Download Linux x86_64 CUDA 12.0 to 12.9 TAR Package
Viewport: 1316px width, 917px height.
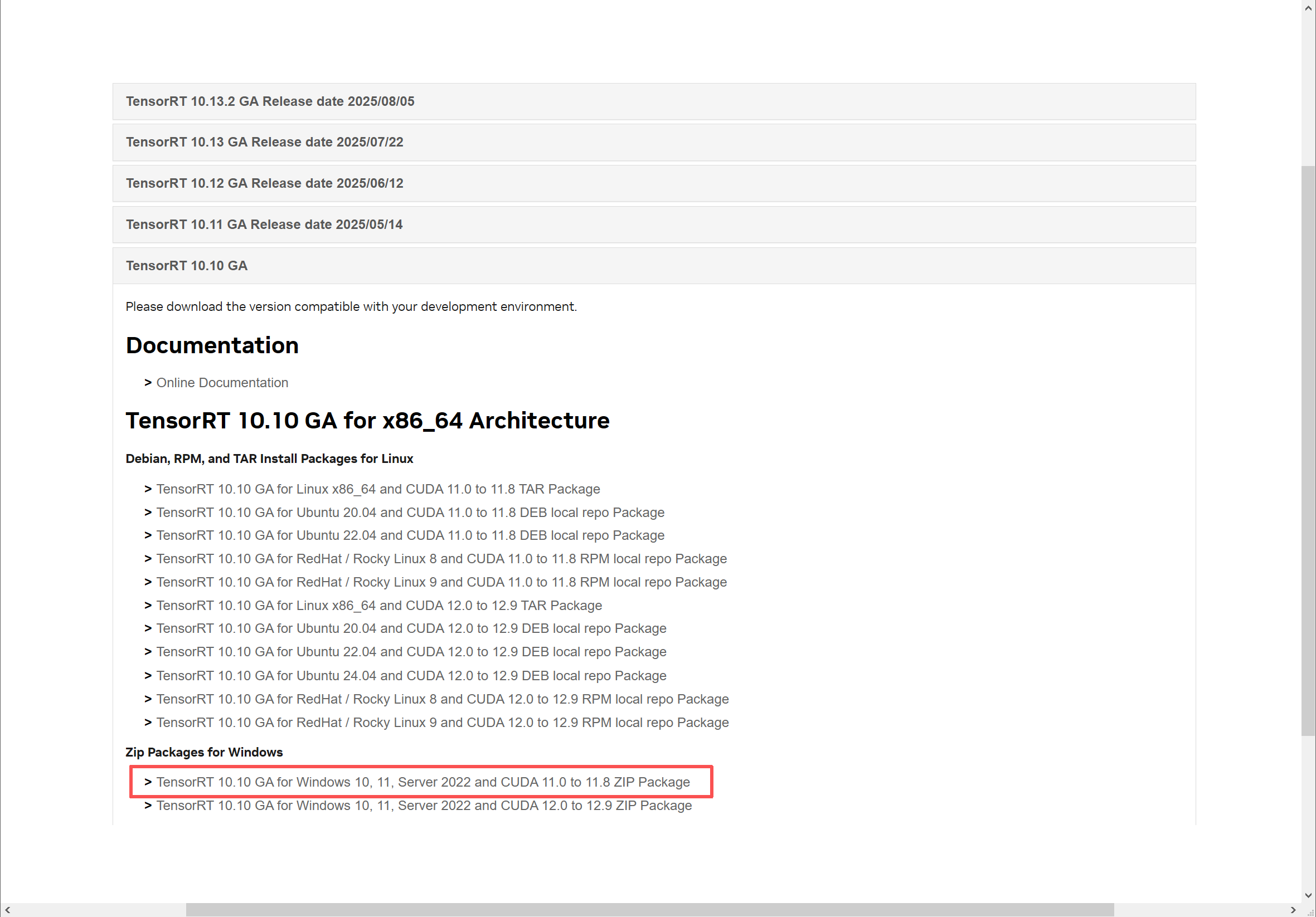[379, 606]
